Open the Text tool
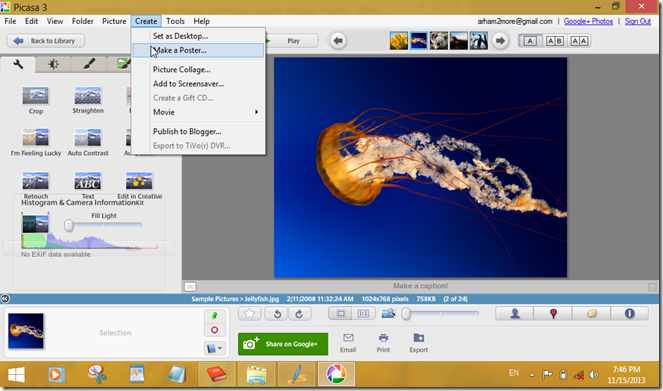Viewport: 663px width, 391px height. pyautogui.click(x=88, y=185)
